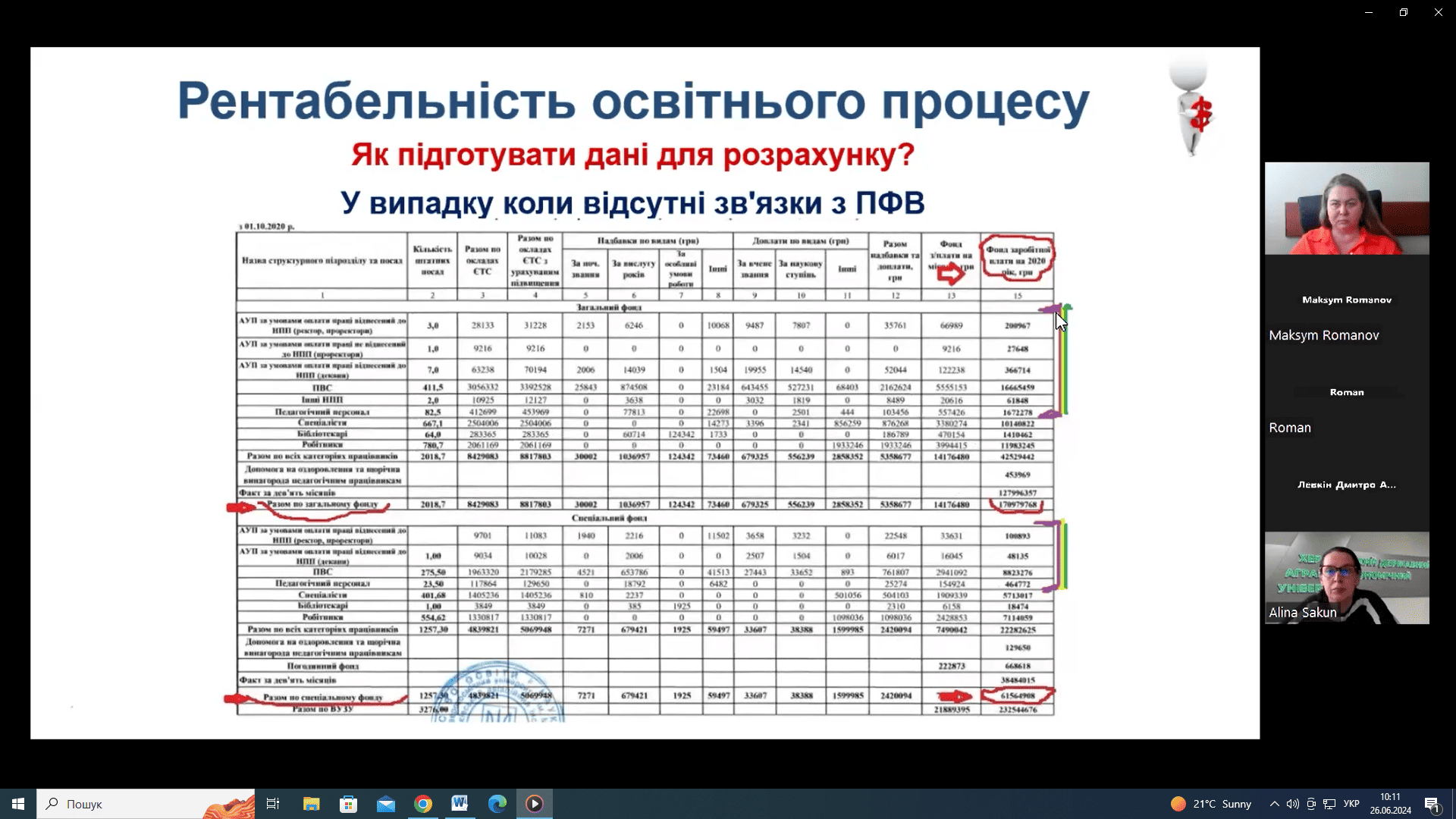This screenshot has width=1456, height=819.
Task: Open Task View on the taskbar
Action: pyautogui.click(x=273, y=804)
